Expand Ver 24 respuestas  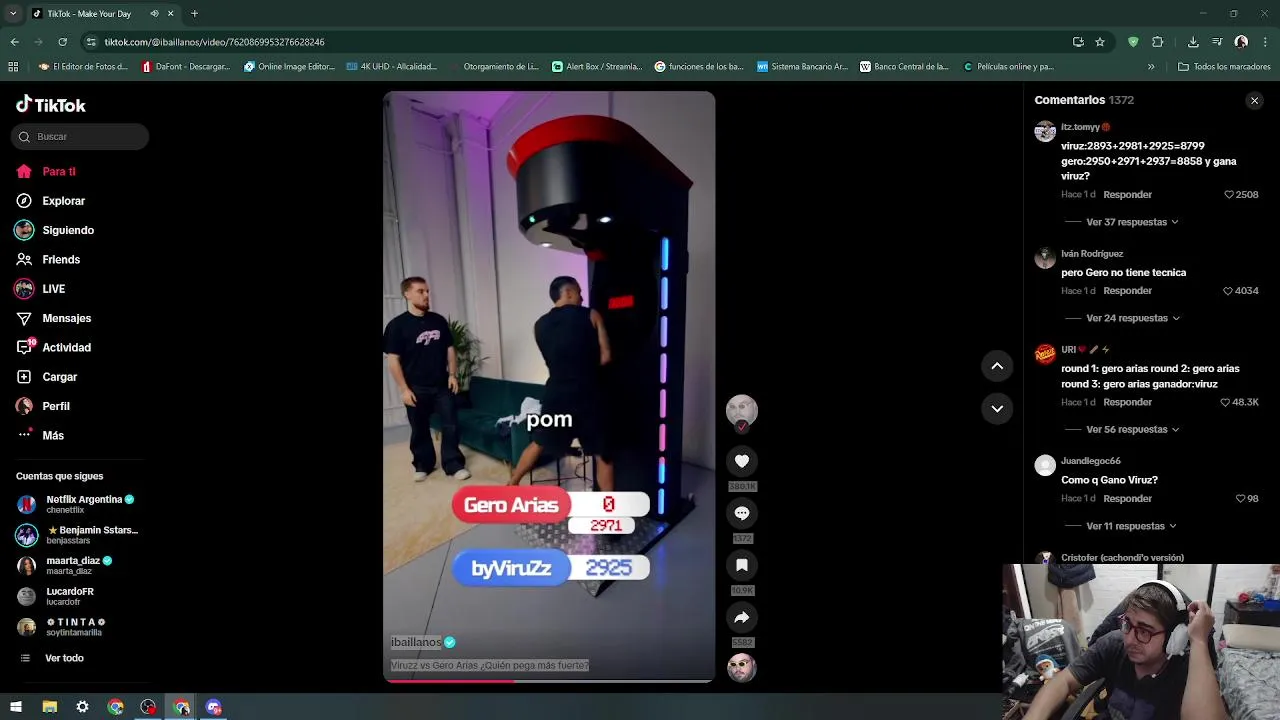tap(1133, 318)
